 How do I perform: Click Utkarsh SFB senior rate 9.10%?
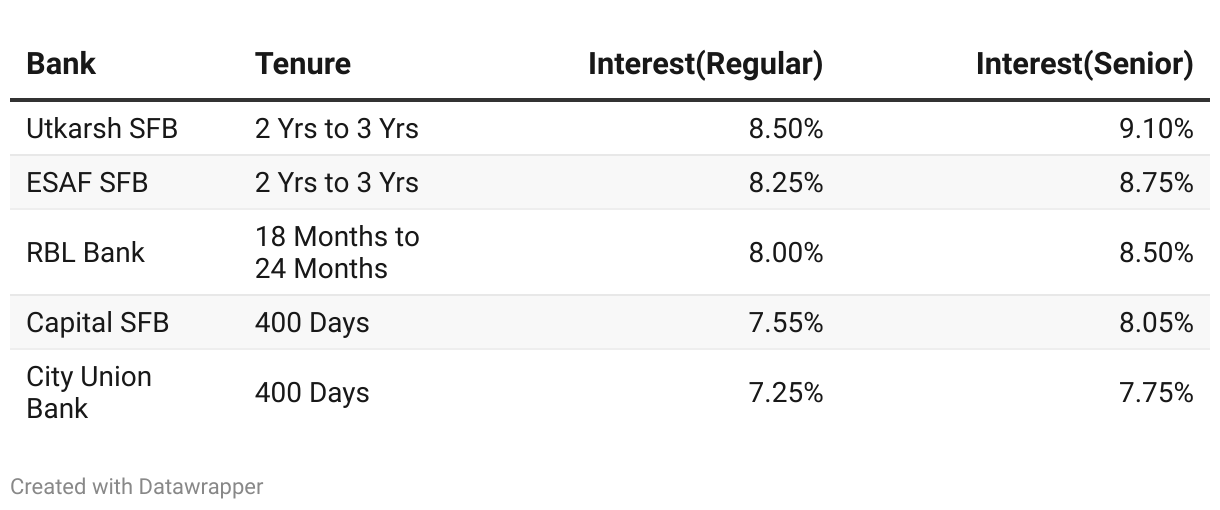tap(1156, 129)
